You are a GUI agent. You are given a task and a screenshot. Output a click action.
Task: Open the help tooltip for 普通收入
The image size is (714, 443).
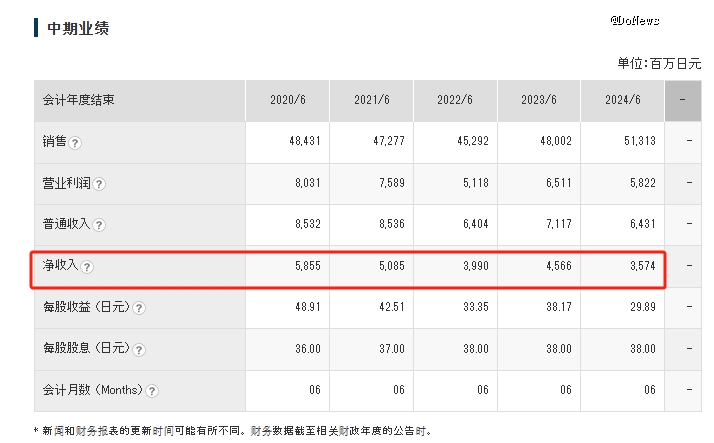[x=99, y=226]
